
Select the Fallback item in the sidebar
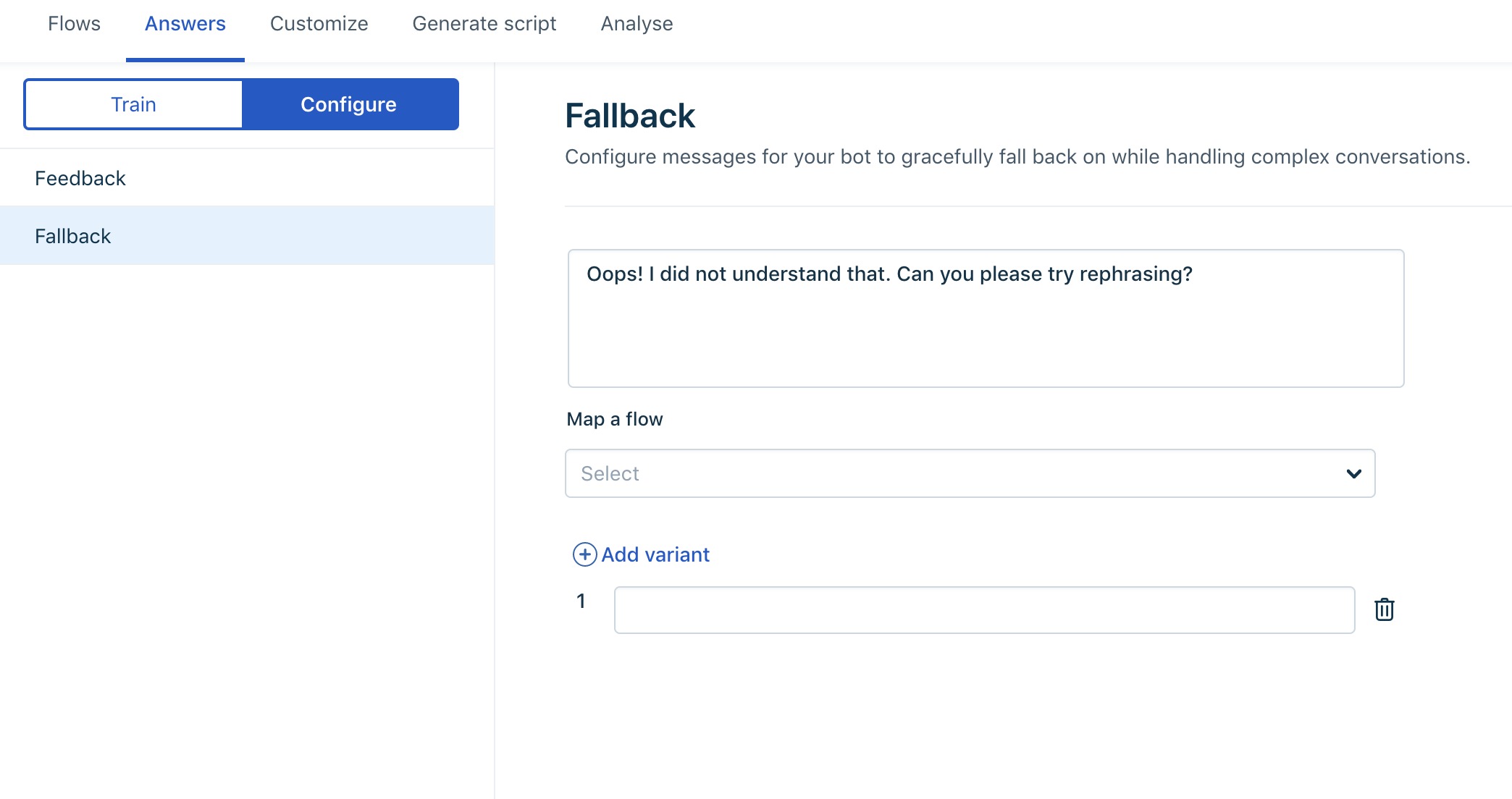coord(247,236)
